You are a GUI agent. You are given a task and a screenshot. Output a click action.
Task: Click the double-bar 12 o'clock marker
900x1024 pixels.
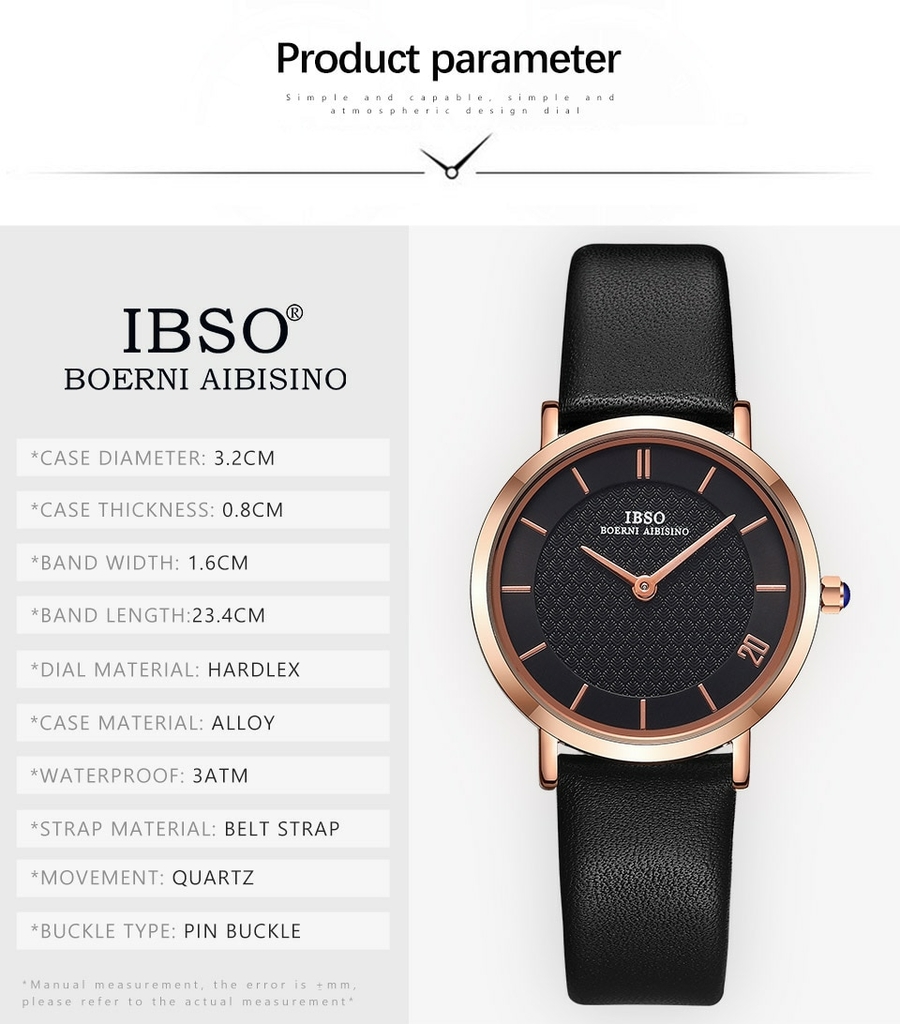[x=643, y=463]
